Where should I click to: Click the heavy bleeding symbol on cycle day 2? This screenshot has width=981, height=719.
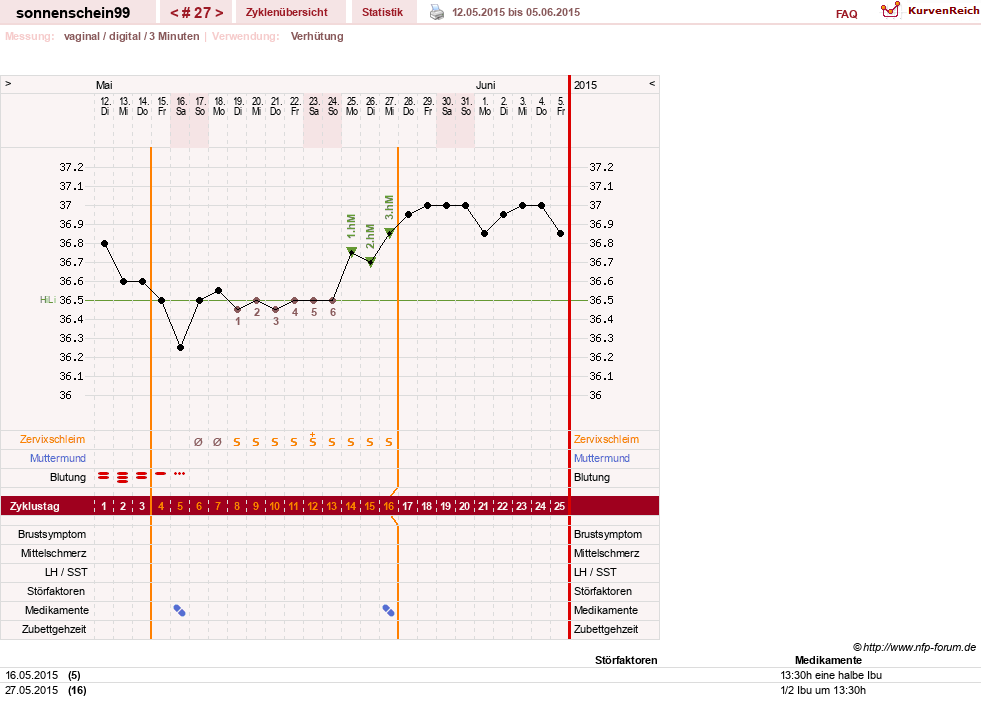(x=123, y=477)
